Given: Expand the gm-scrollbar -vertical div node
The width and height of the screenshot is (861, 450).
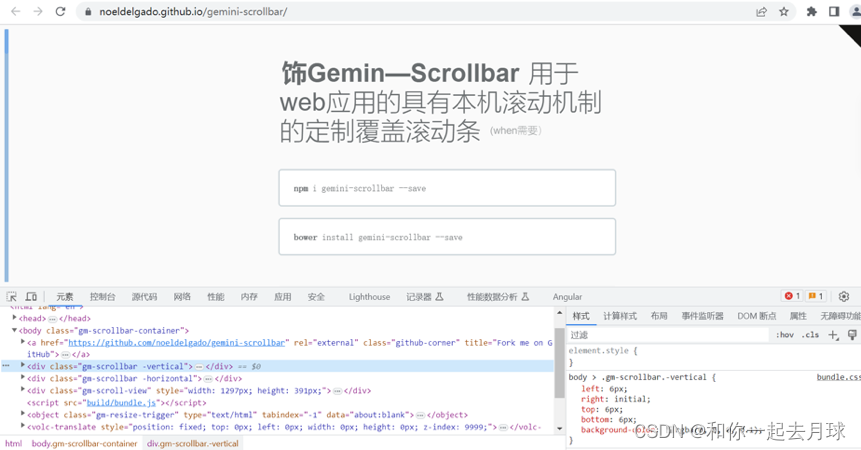Looking at the screenshot, I should click(x=23, y=365).
